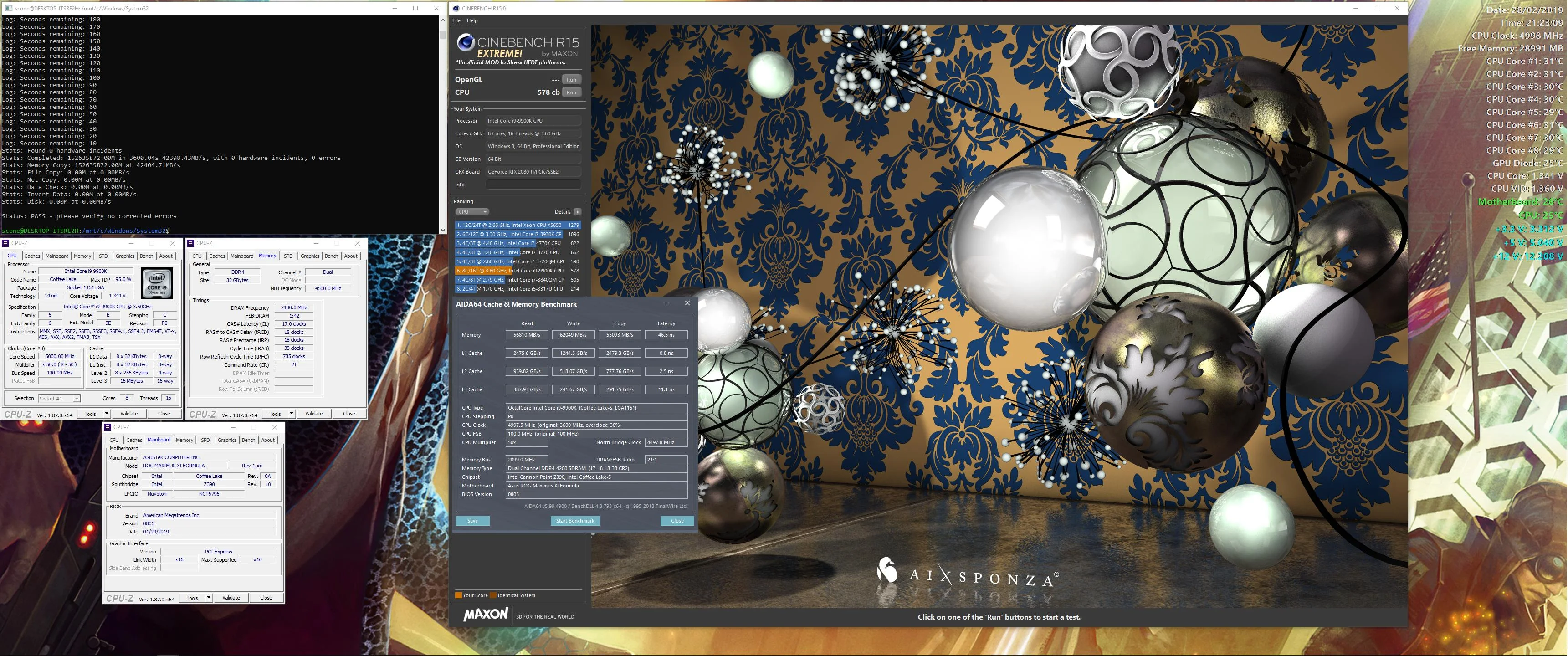Screen dimensions: 1568x656
Task: Switch to the SPD tab in the Memory window
Action: (288, 256)
